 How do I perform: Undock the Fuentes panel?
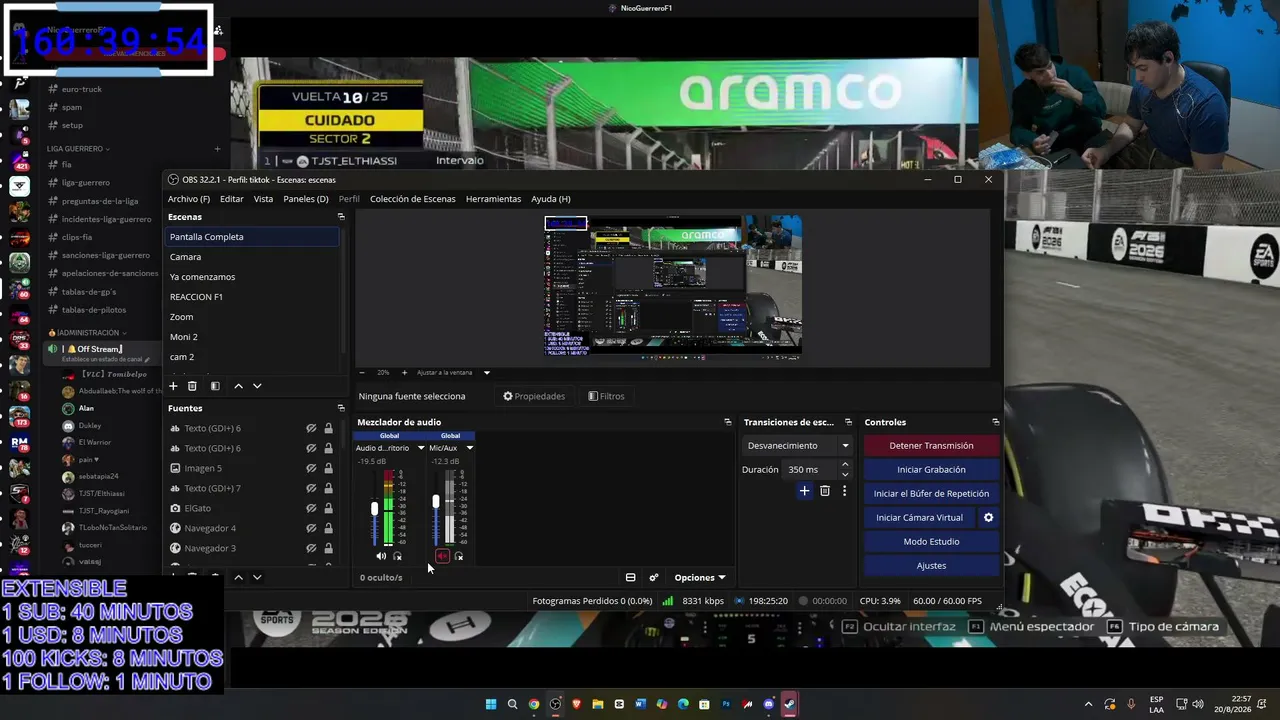[x=341, y=408]
